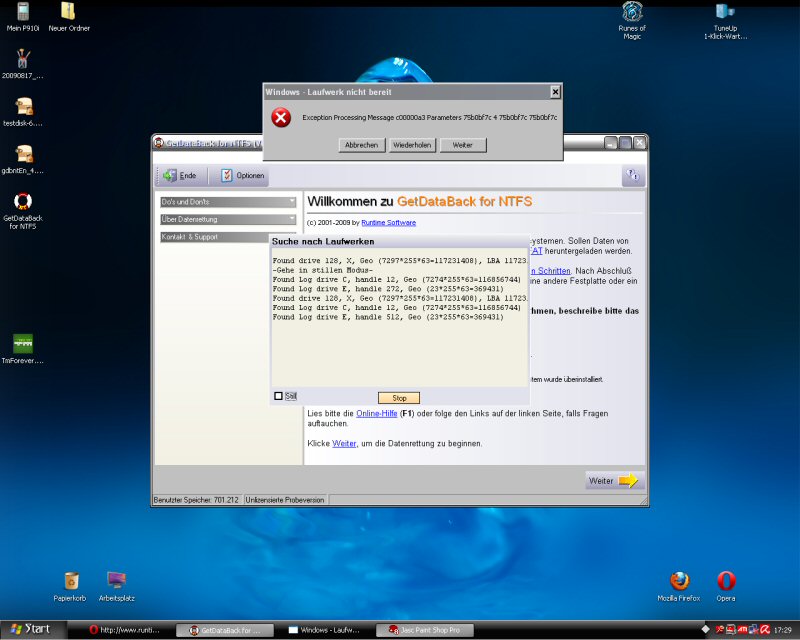800x640 pixels.
Task: Click the network connection tray icon
Action: pos(754,630)
